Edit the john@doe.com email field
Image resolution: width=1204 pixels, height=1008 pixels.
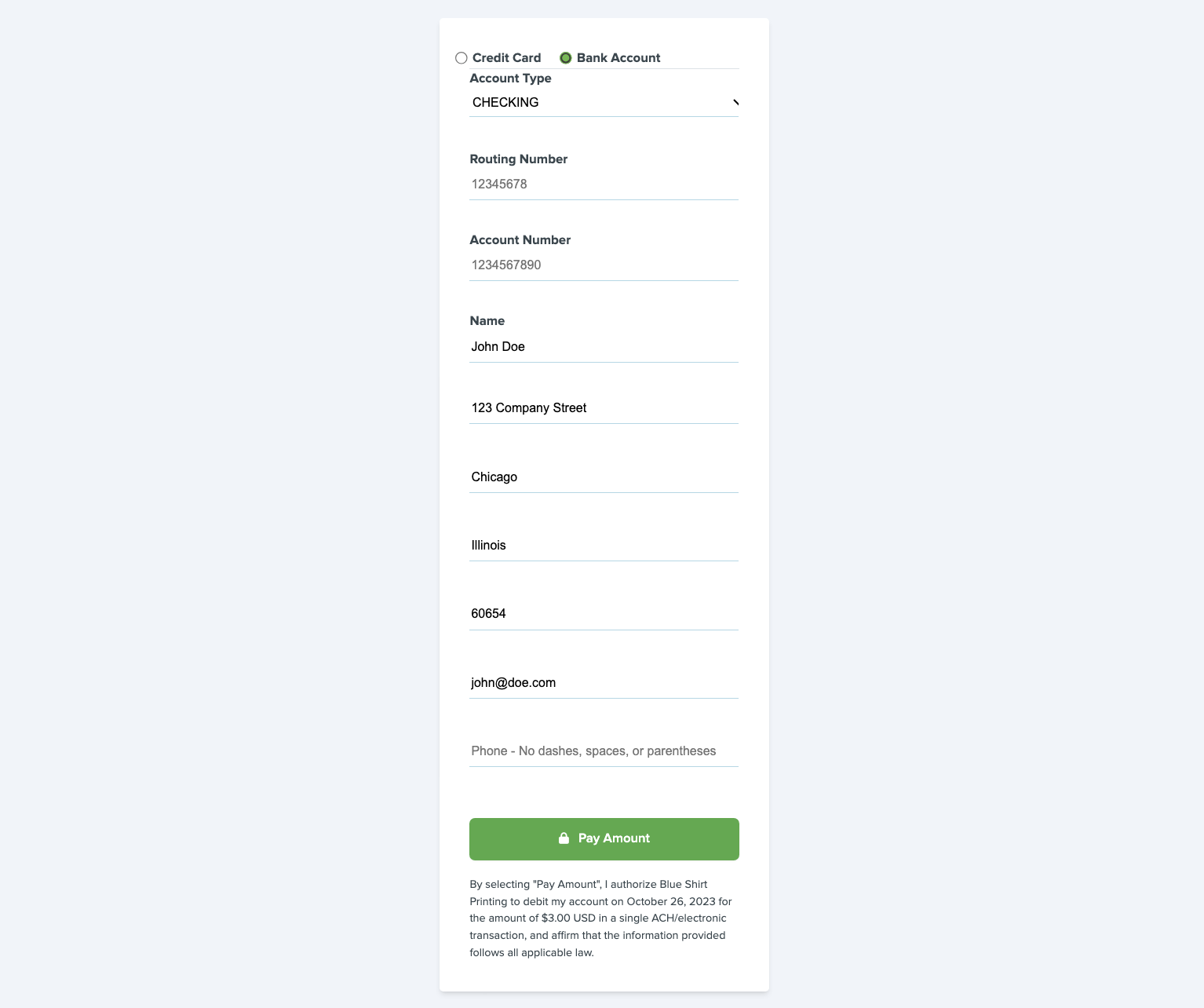click(603, 683)
